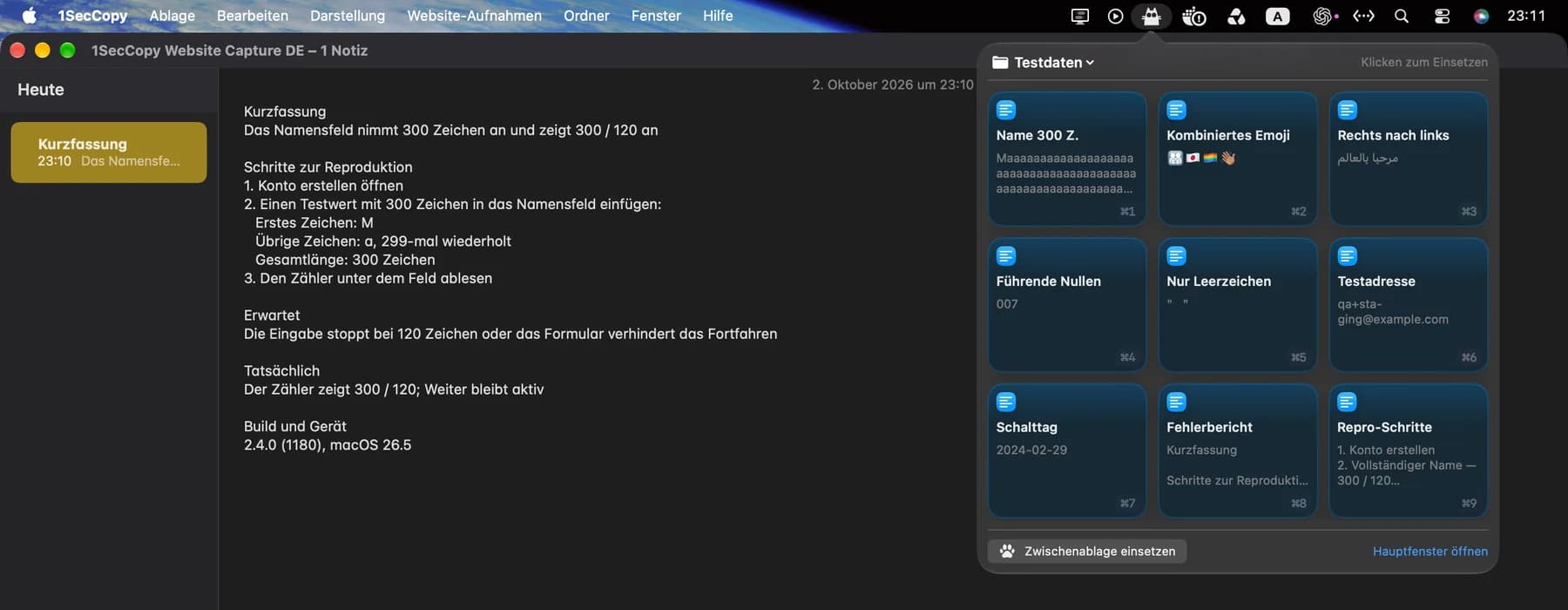Open the Fenster menu
This screenshot has width=1568, height=610.
tap(656, 16)
